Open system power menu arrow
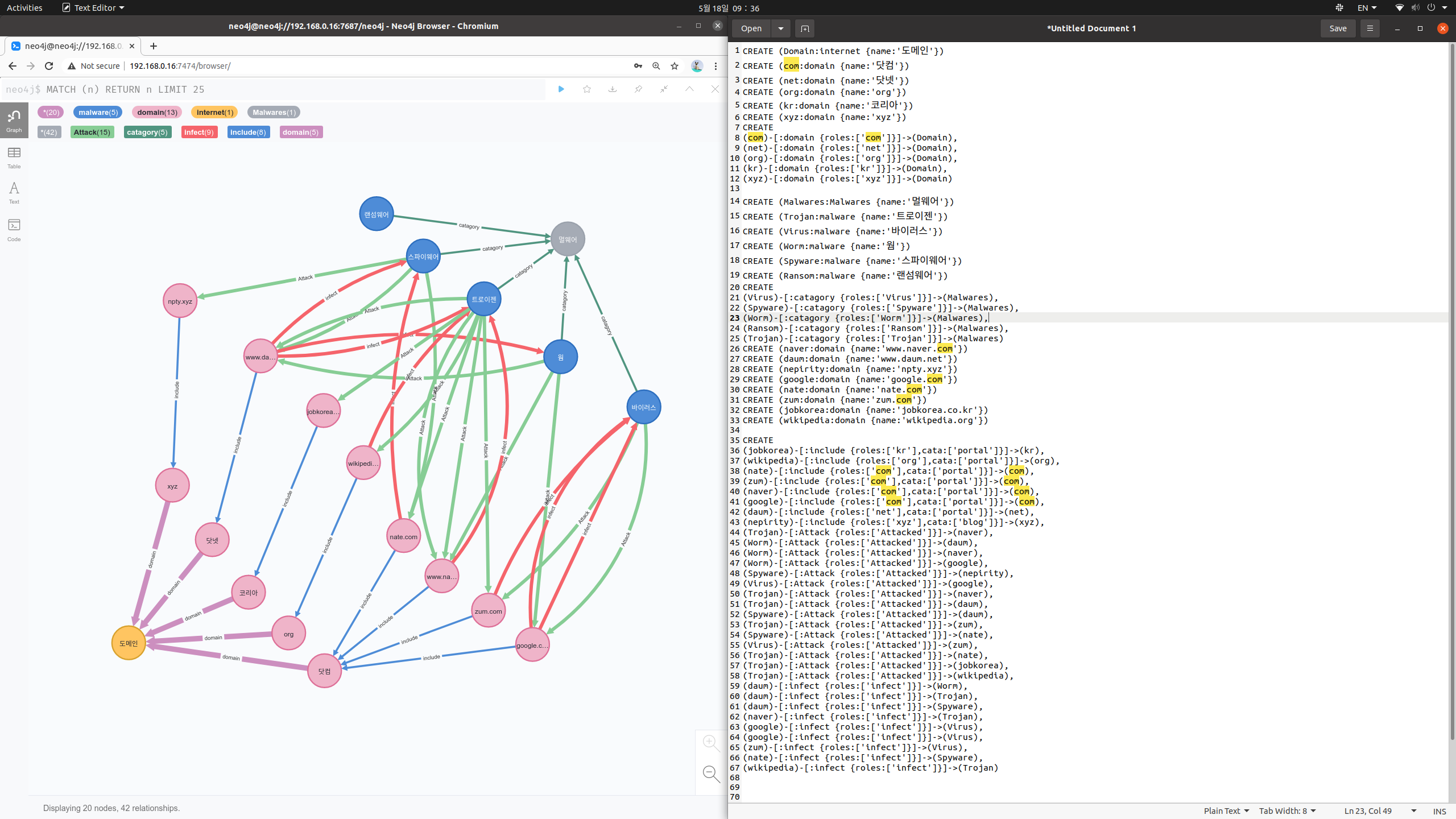The height and width of the screenshot is (819, 1456). [1445, 8]
